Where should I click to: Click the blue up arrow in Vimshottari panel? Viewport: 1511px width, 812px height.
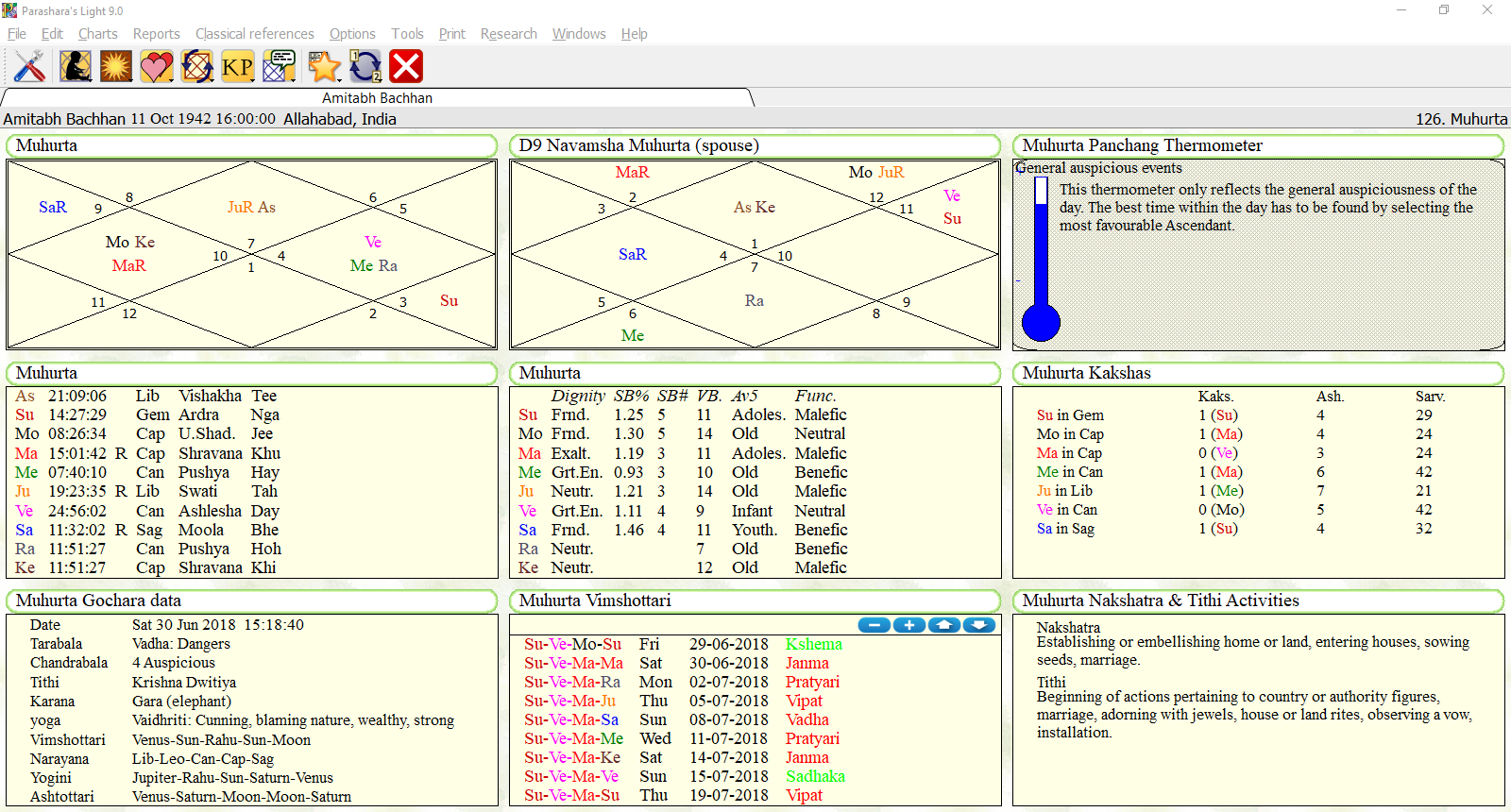click(944, 625)
